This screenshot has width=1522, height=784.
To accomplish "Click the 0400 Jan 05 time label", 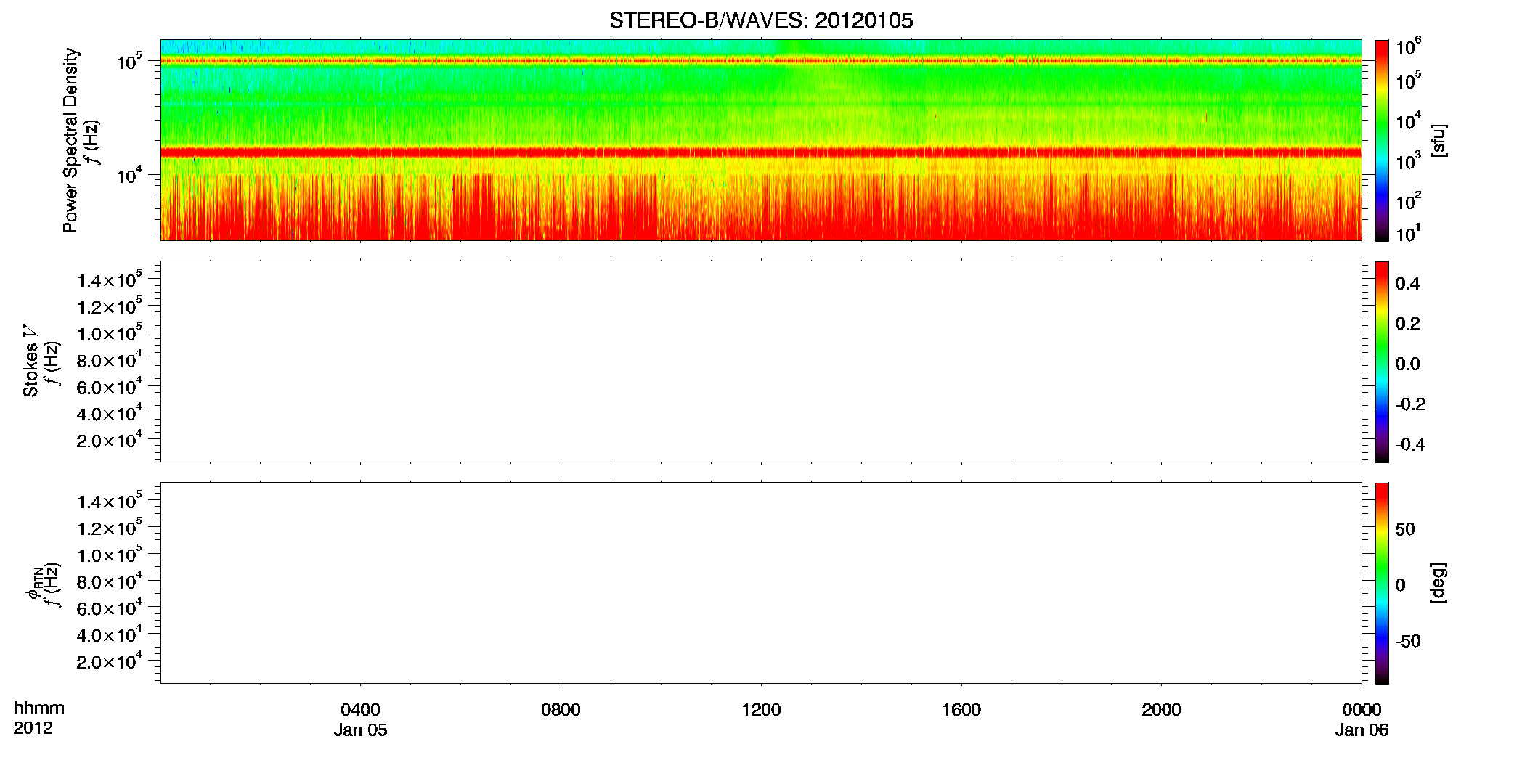I will tap(361, 719).
